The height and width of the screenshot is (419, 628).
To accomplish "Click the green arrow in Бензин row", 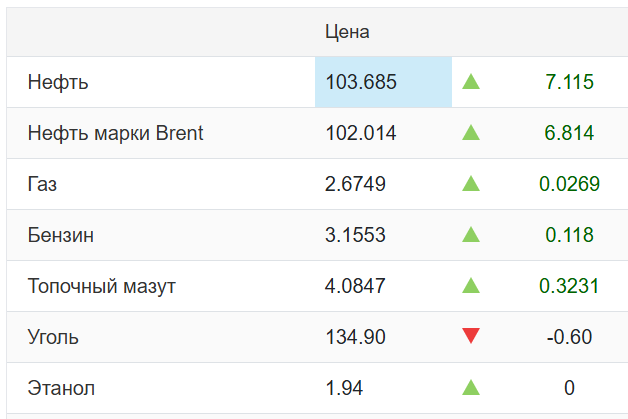I will 471,235.
